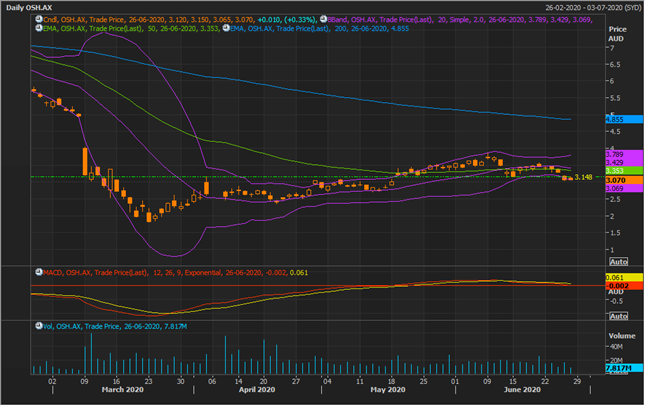
Task: Click the cyan 7.817M volume tag
Action: (624, 368)
